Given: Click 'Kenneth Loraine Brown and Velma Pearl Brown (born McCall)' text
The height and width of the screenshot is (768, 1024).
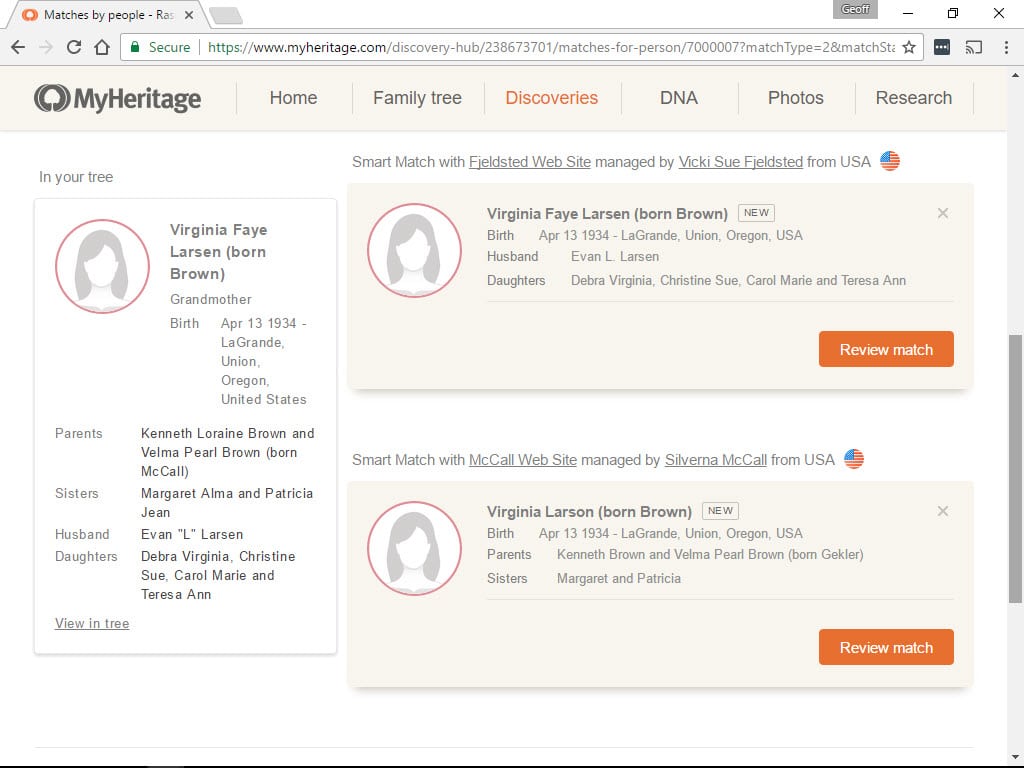Looking at the screenshot, I should coord(227,452).
